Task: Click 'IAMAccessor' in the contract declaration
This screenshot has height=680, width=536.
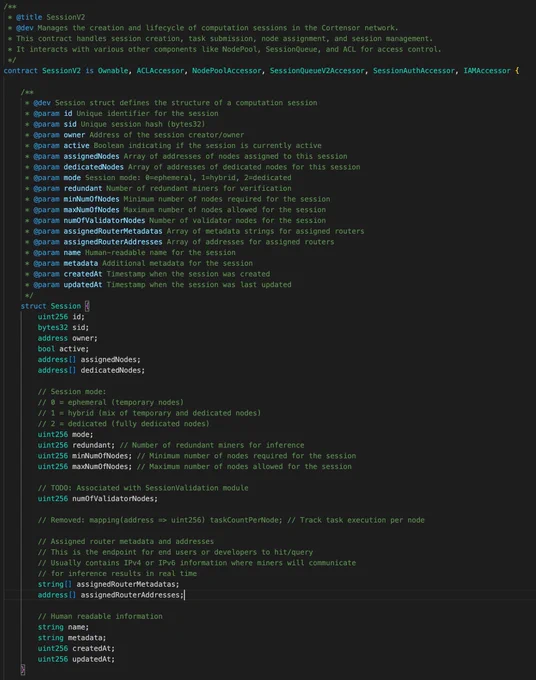Action: [x=487, y=71]
